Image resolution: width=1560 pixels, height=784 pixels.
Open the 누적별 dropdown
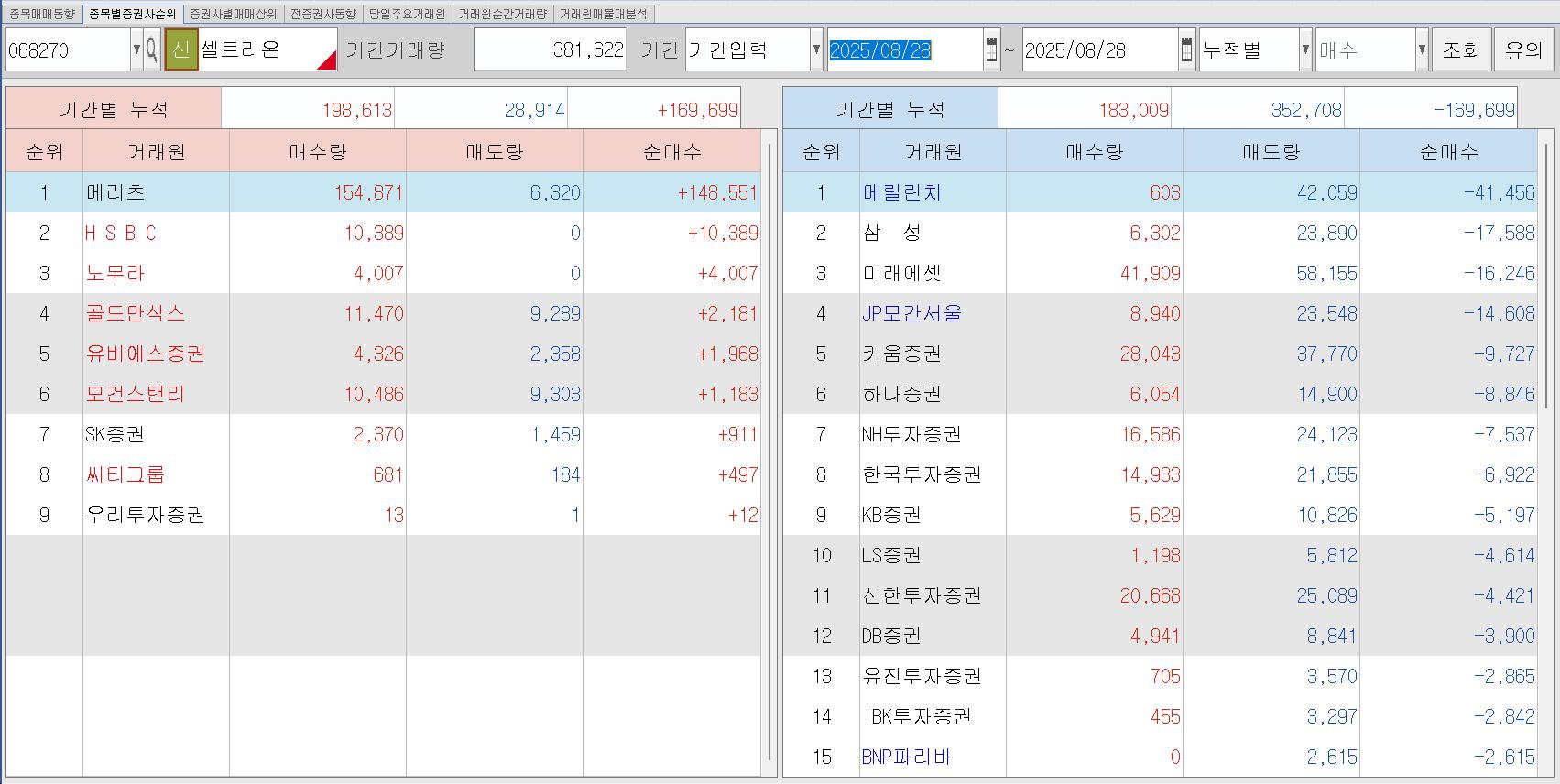coord(1305,49)
